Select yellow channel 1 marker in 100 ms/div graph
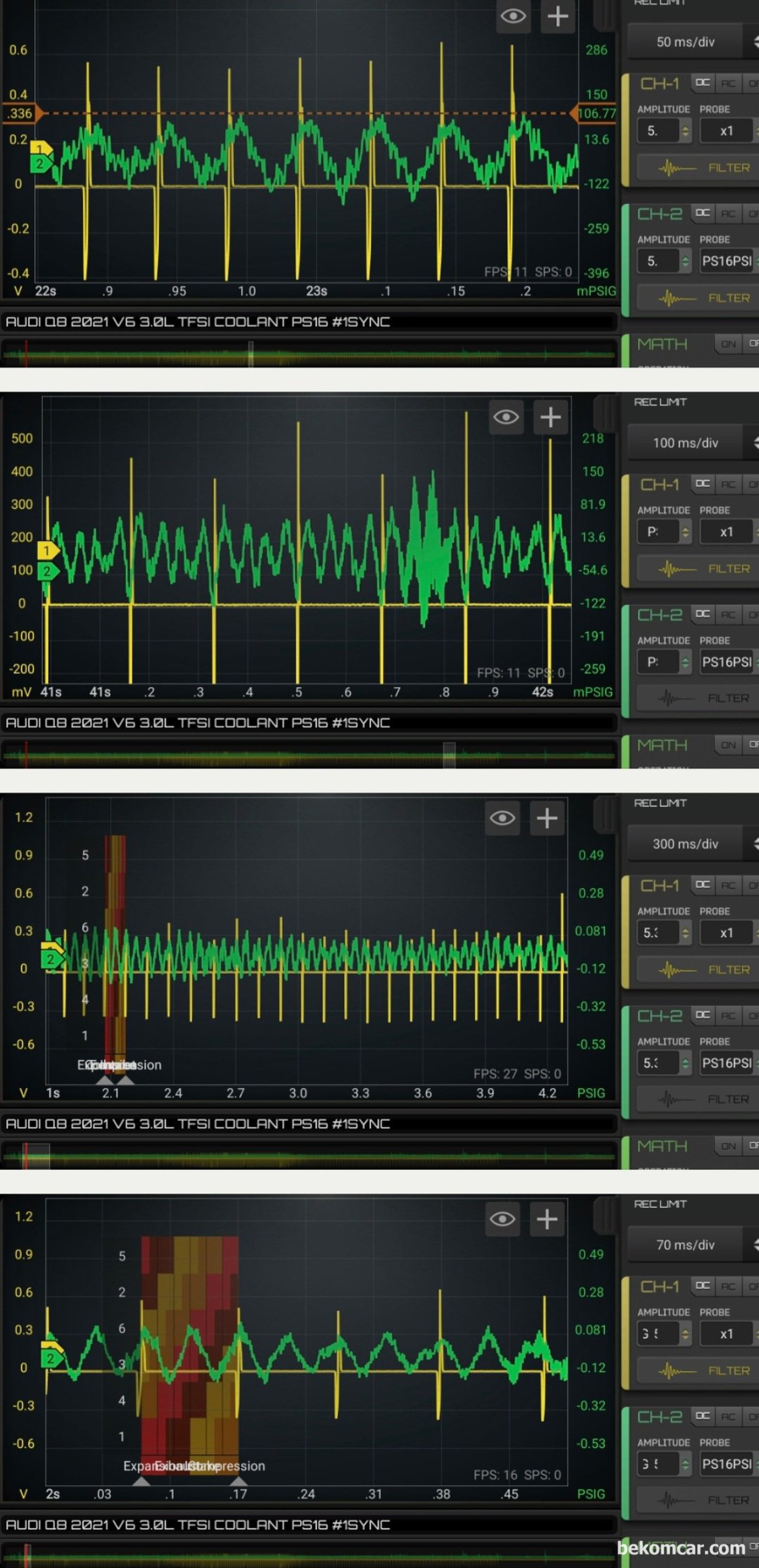Screen dimensions: 759x1568 tap(48, 550)
